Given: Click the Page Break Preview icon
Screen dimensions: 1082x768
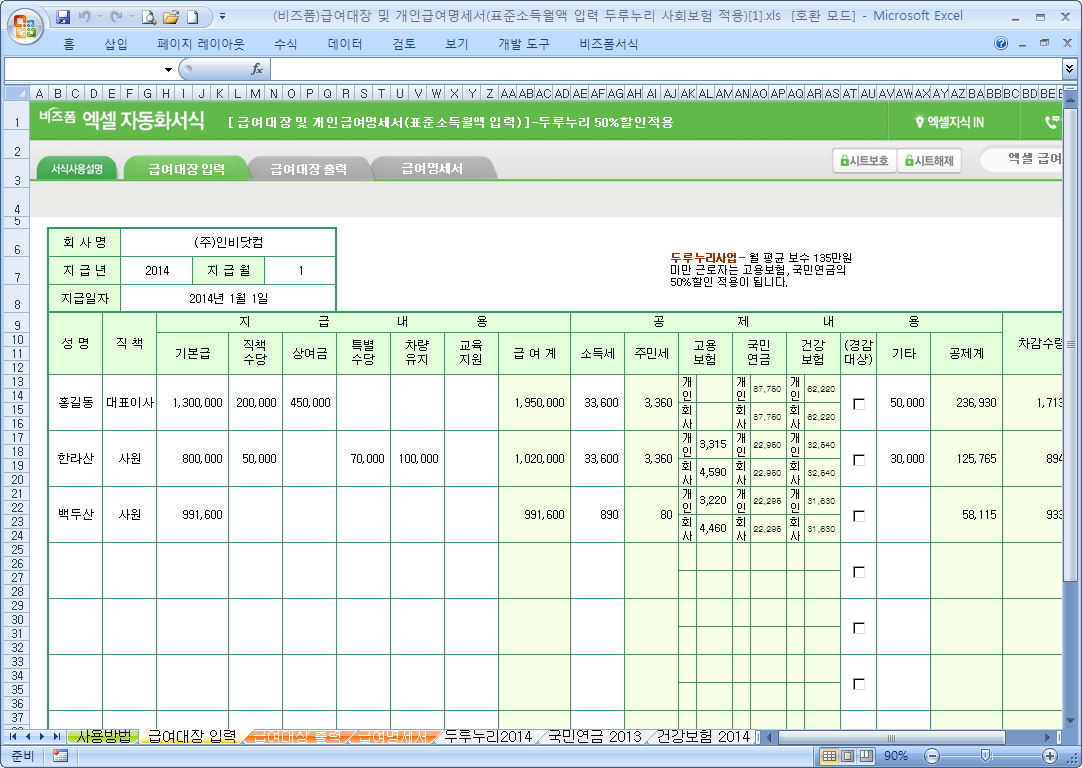Looking at the screenshot, I should click(x=867, y=756).
